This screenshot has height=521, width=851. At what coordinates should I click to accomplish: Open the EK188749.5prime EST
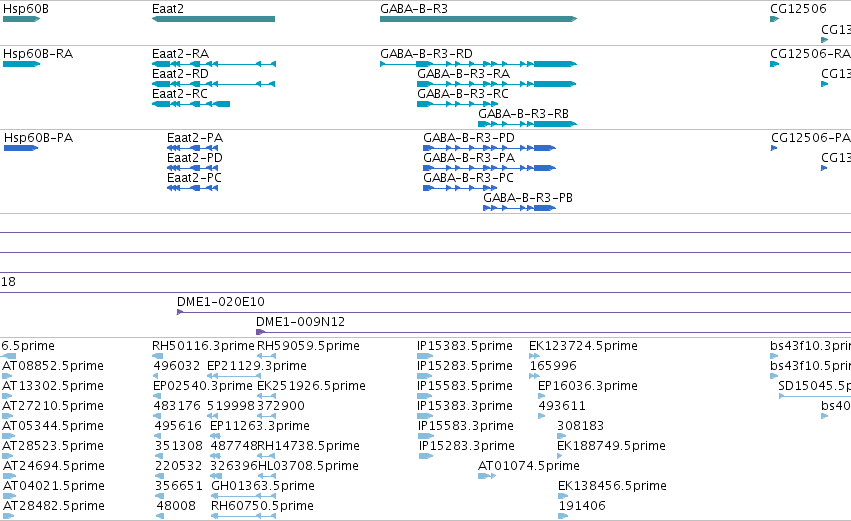click(x=611, y=446)
